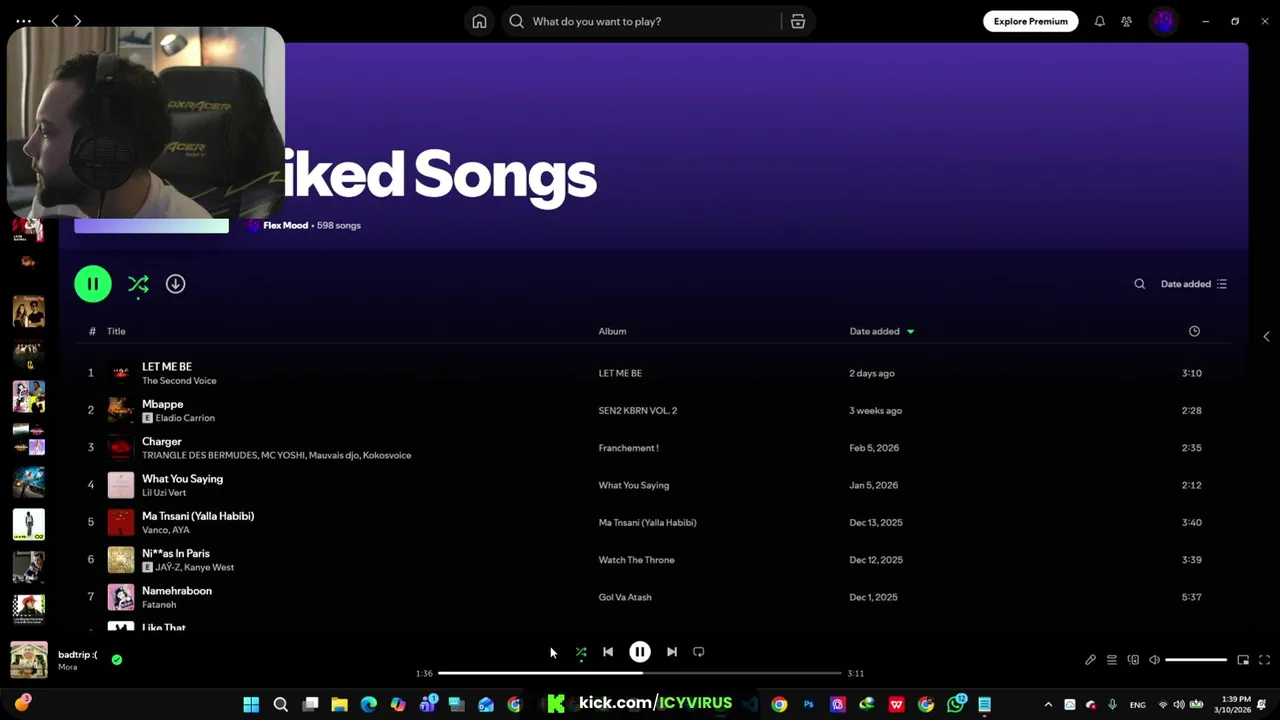
Task: Open Friend Activity icon
Action: pos(1127,21)
